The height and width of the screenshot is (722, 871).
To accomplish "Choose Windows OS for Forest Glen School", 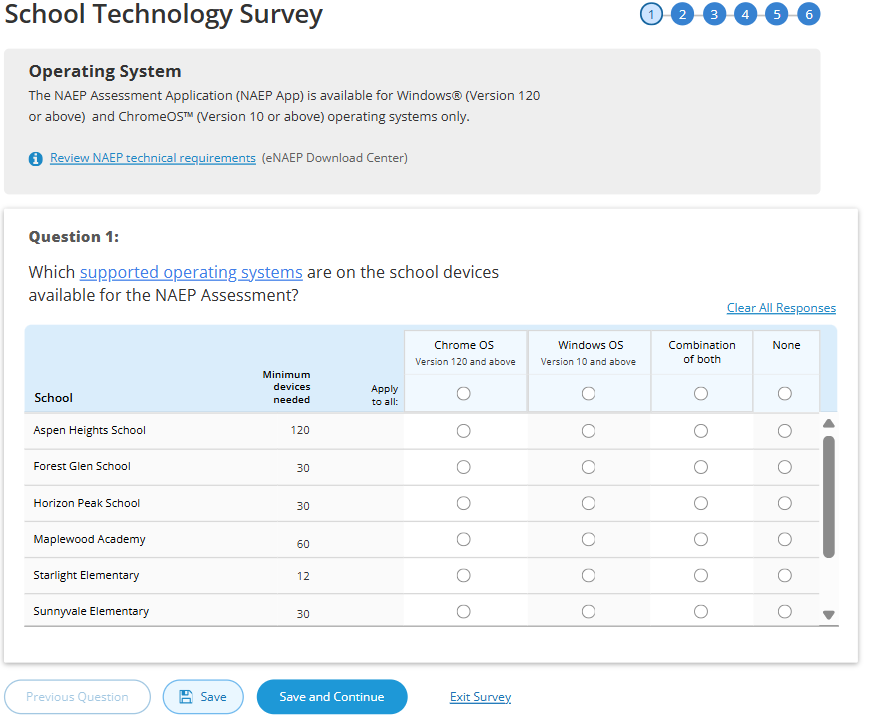I will point(588,467).
